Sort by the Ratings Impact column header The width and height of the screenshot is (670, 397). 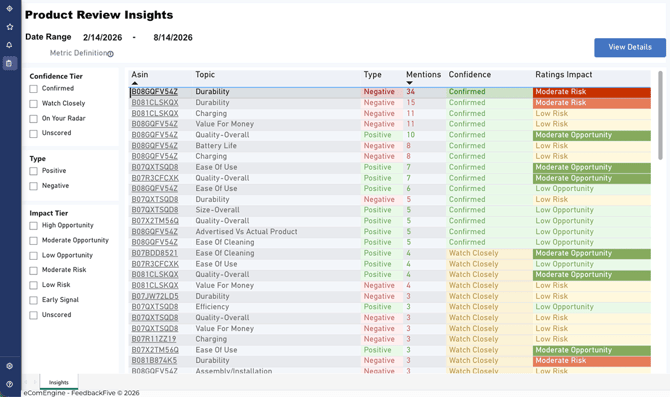coord(564,74)
